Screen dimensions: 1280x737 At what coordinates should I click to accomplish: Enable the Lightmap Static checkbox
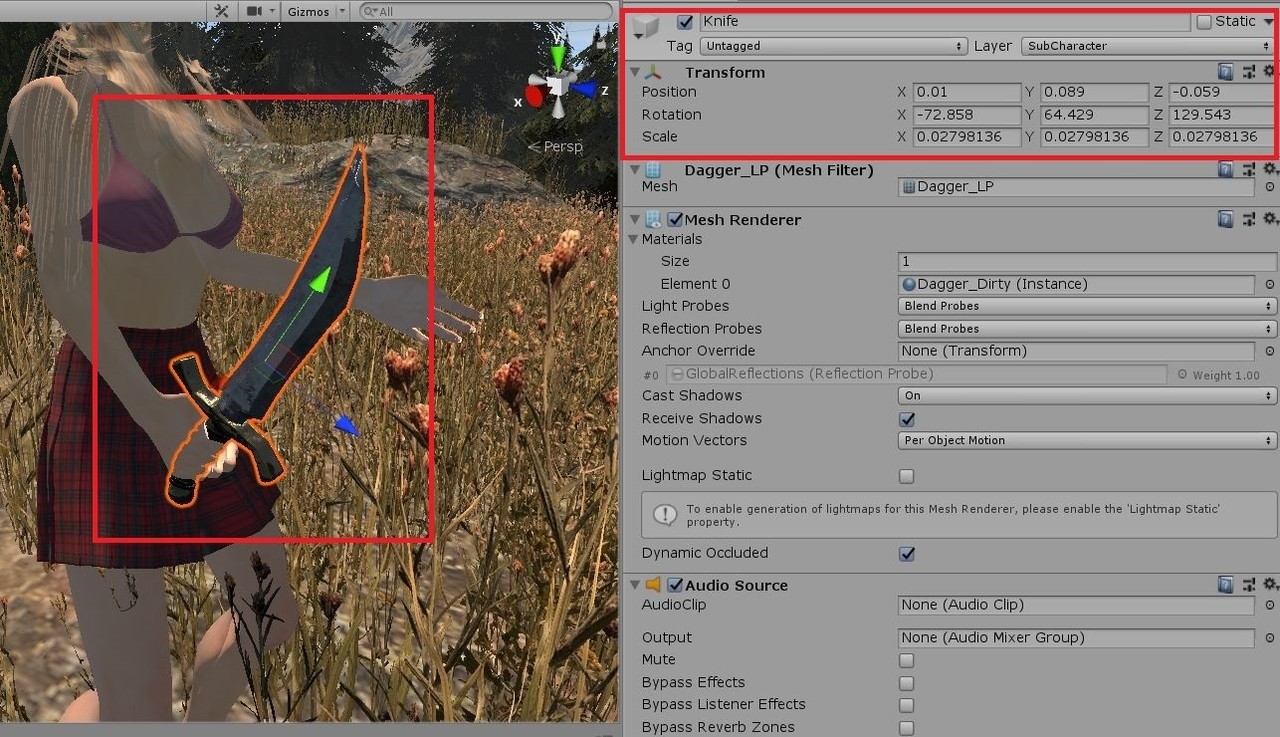coord(907,476)
